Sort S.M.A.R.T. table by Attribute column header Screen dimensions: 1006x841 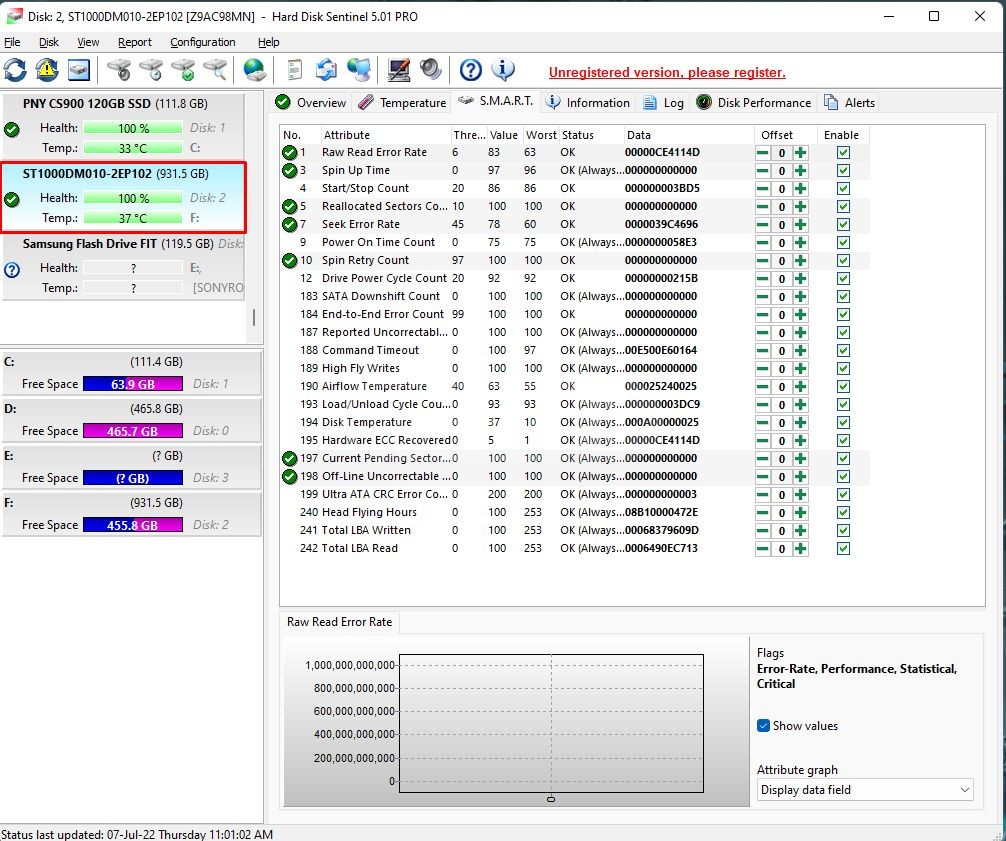pos(385,135)
